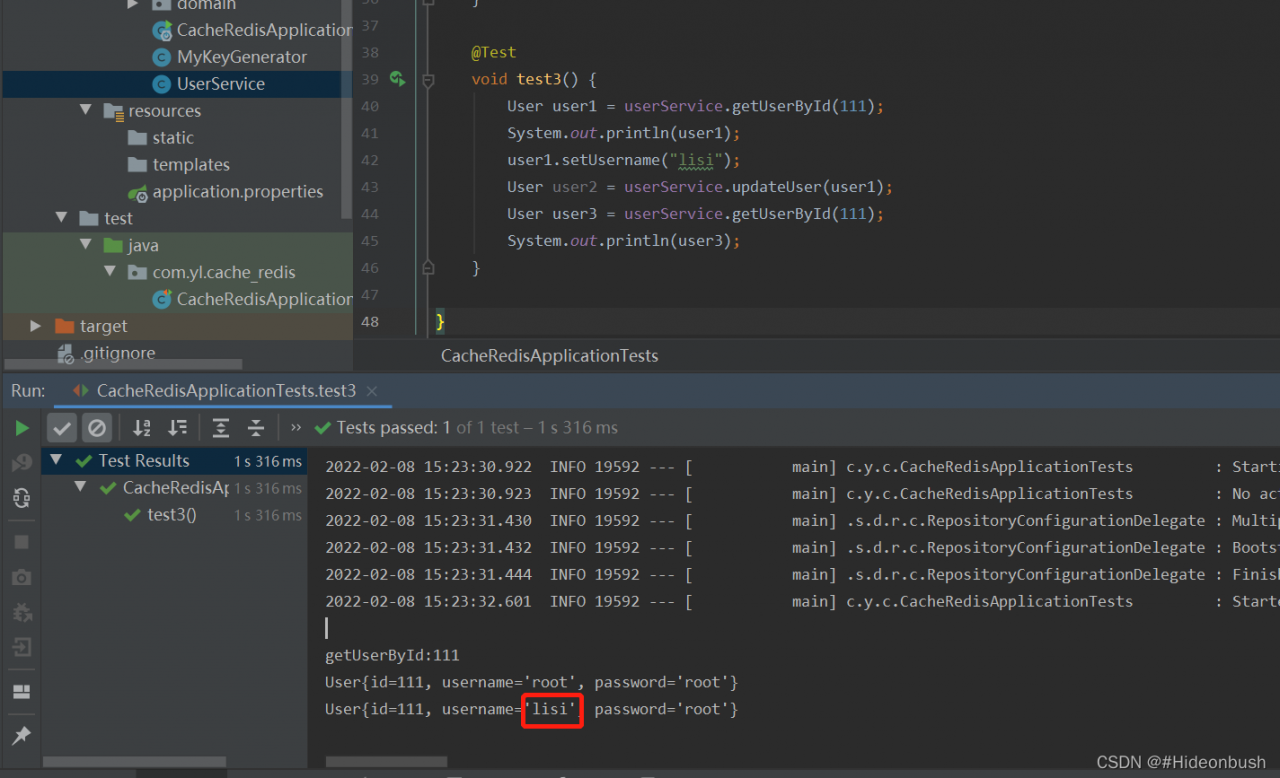
Task: Click fold end marker at line 46
Action: 428,267
